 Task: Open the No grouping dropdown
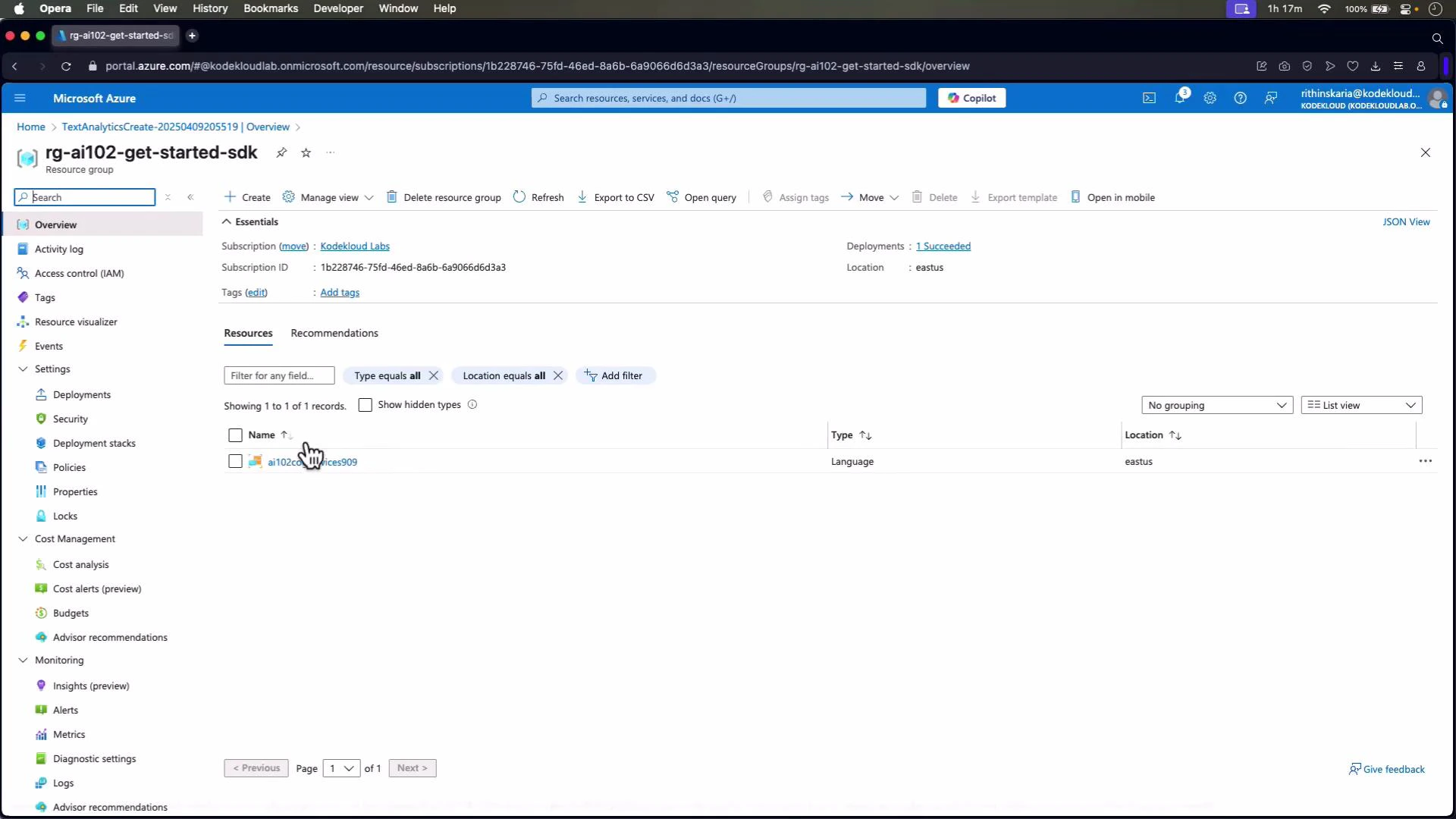(x=1217, y=405)
